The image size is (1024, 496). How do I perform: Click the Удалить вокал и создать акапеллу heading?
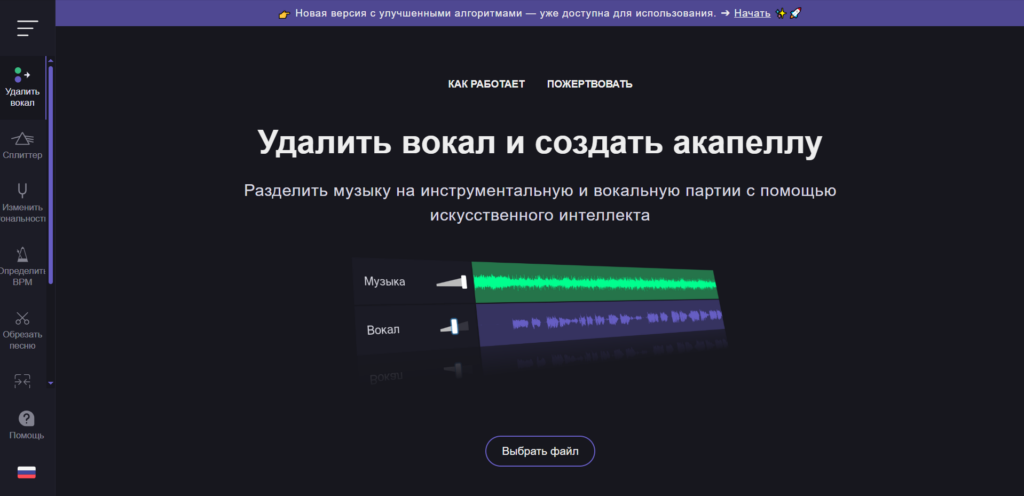click(x=540, y=143)
